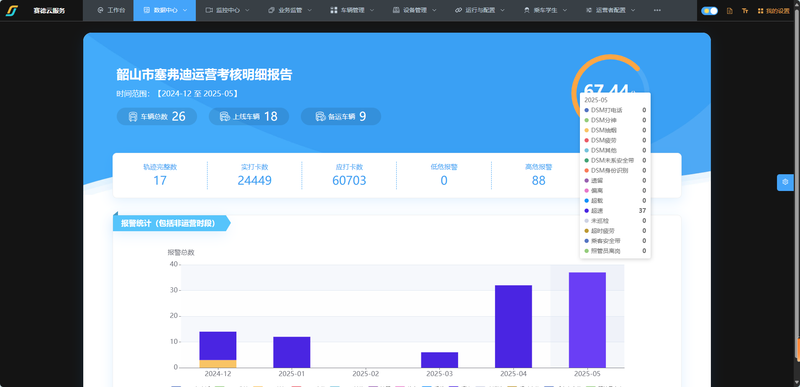800x387 pixels.
Task: Click the 赛德云服务 logo icon
Action: tap(12, 10)
